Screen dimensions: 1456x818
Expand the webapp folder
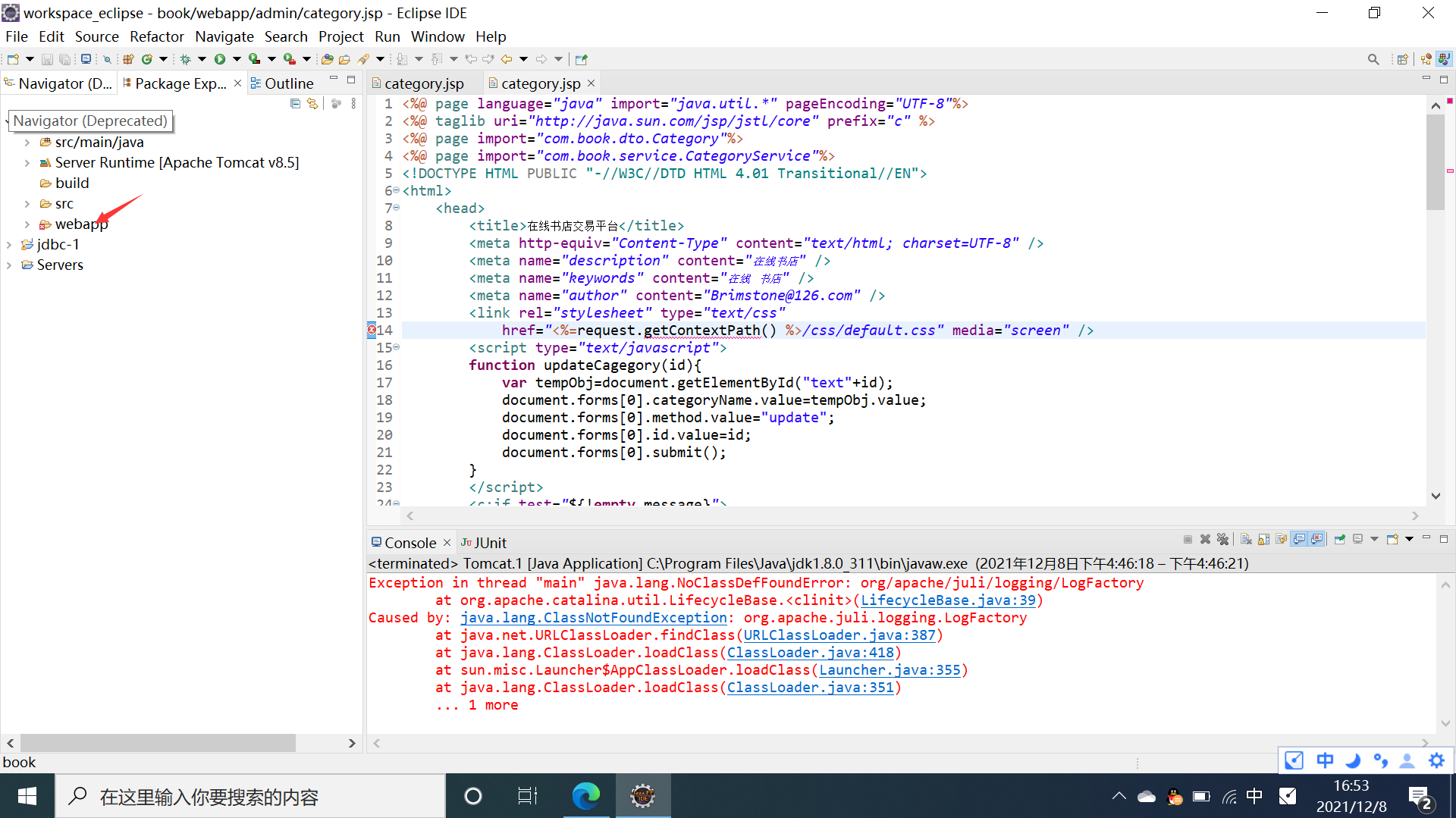pos(27,224)
